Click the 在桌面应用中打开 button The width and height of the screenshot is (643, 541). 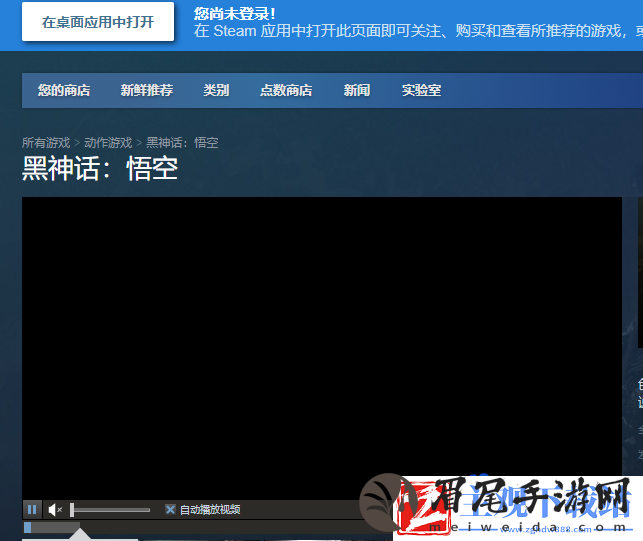(x=98, y=22)
